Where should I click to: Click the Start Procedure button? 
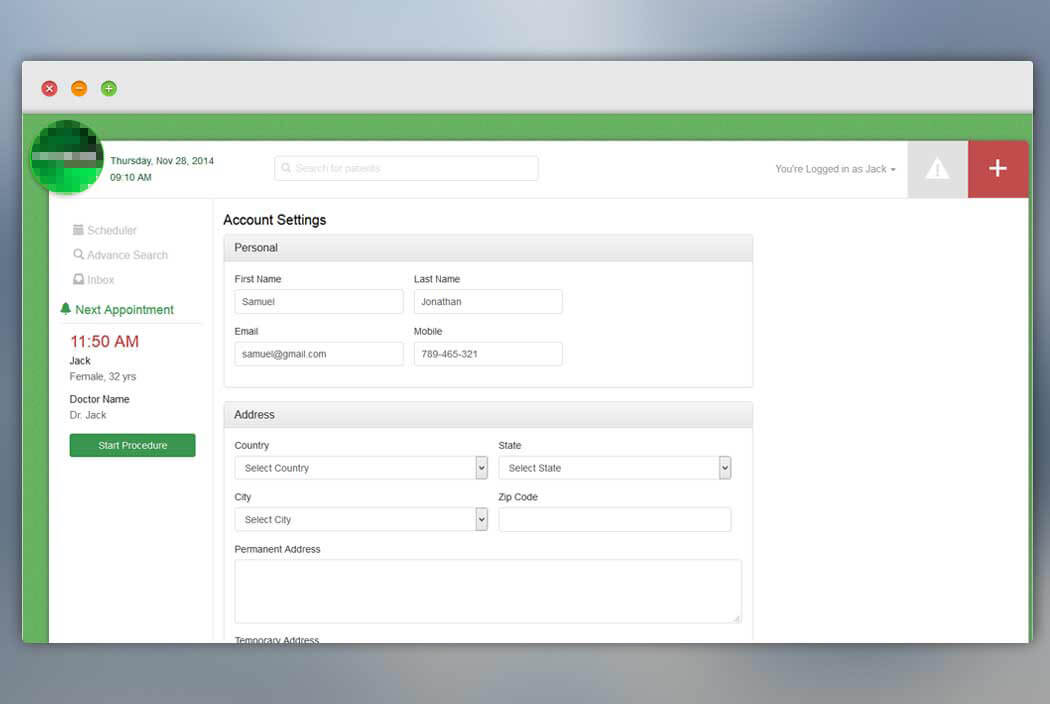(133, 445)
